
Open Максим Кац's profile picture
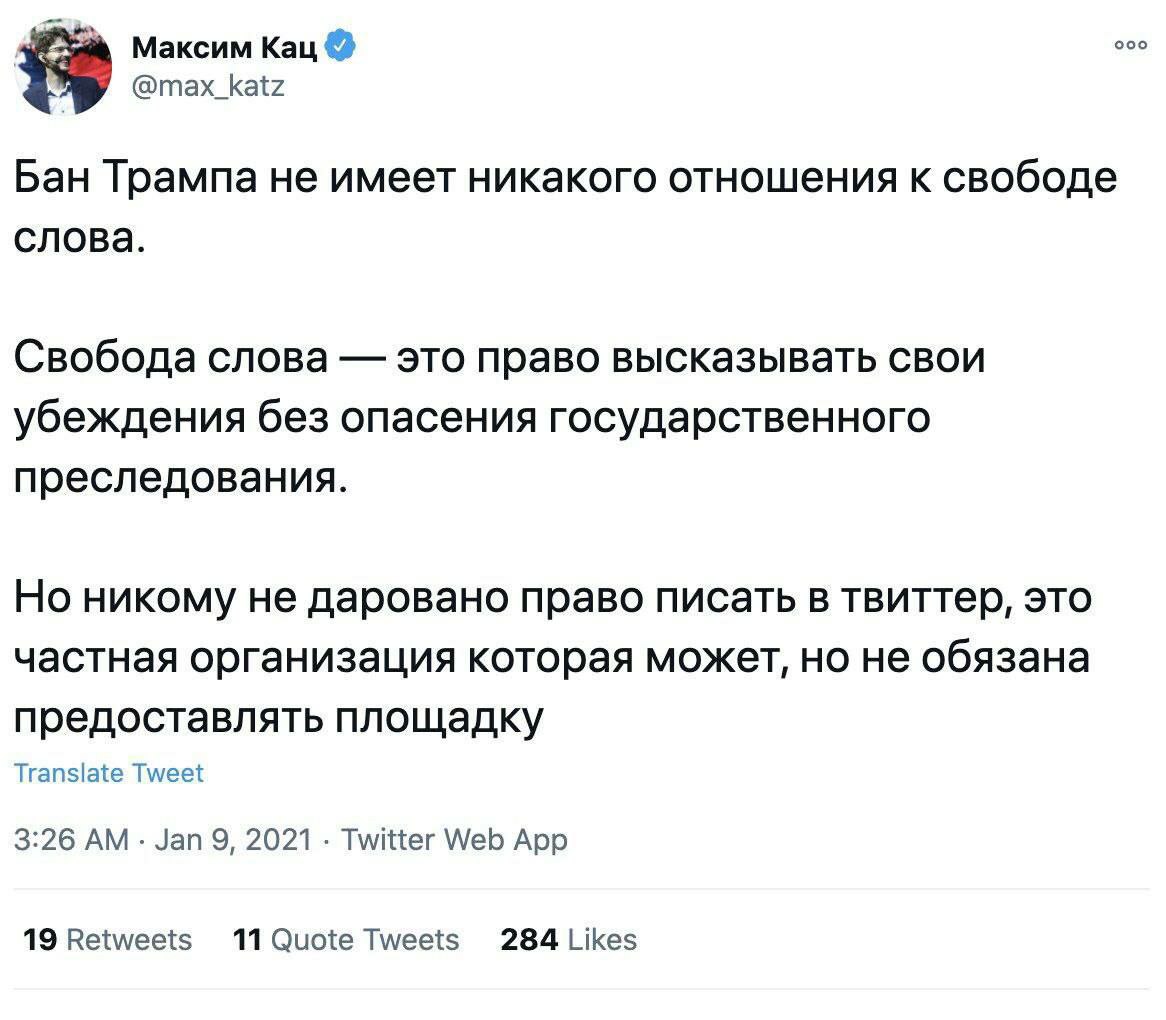click(62, 66)
